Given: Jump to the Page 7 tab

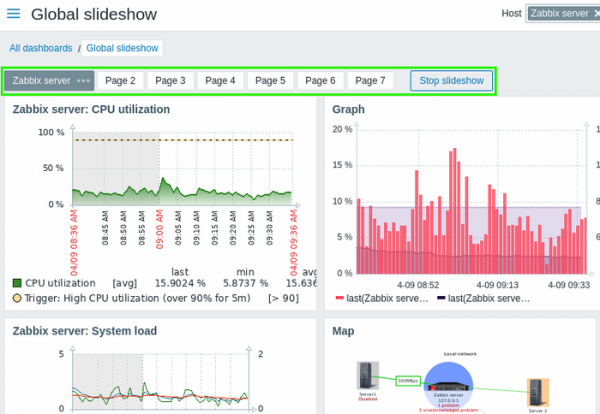Looking at the screenshot, I should (x=370, y=80).
